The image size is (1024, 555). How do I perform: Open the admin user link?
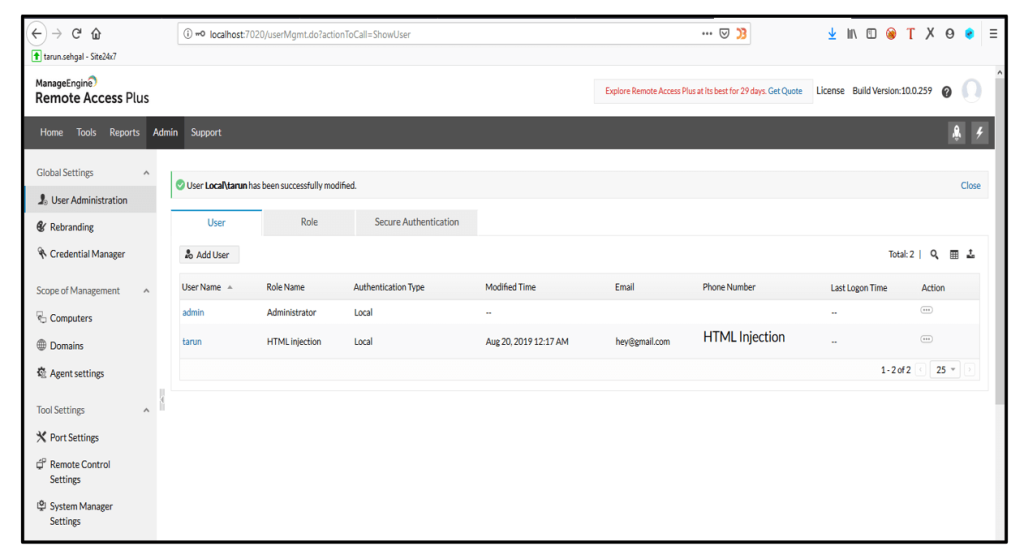(x=193, y=313)
